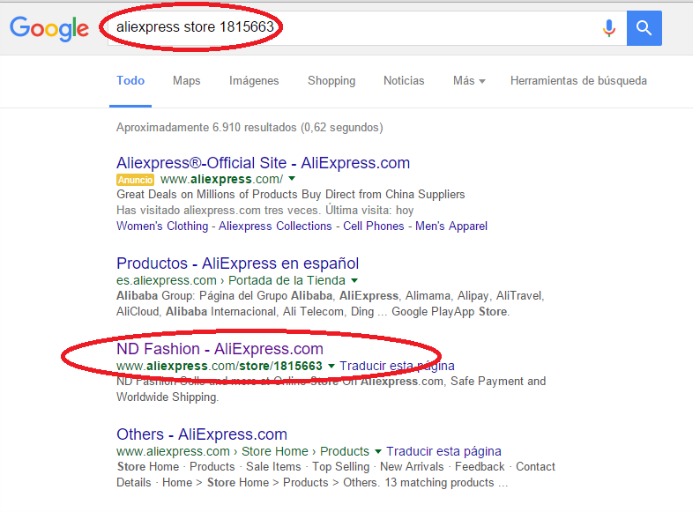Click Traducir esta página for ND Fashion

click(x=397, y=366)
